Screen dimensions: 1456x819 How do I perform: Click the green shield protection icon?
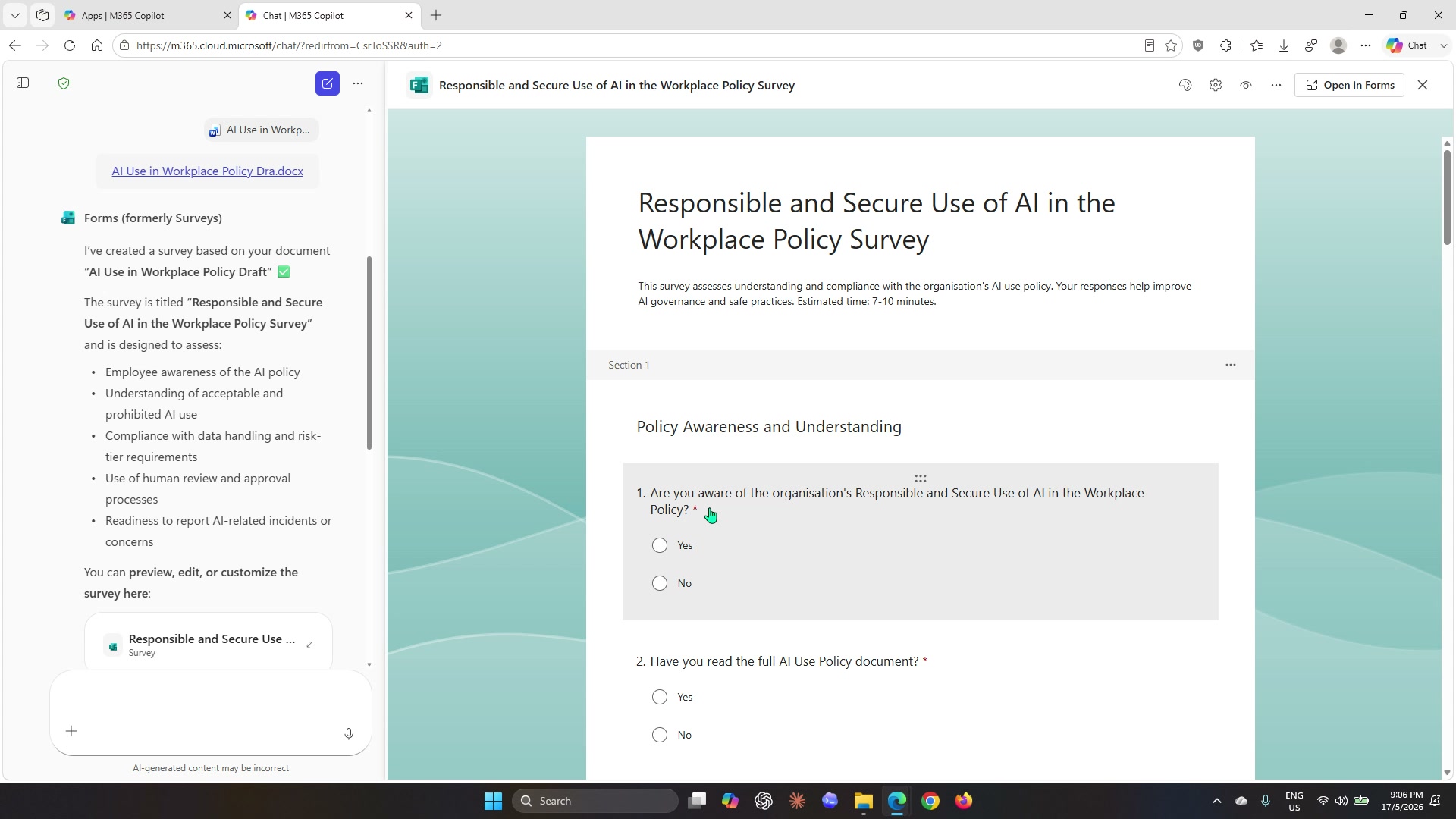click(x=64, y=83)
